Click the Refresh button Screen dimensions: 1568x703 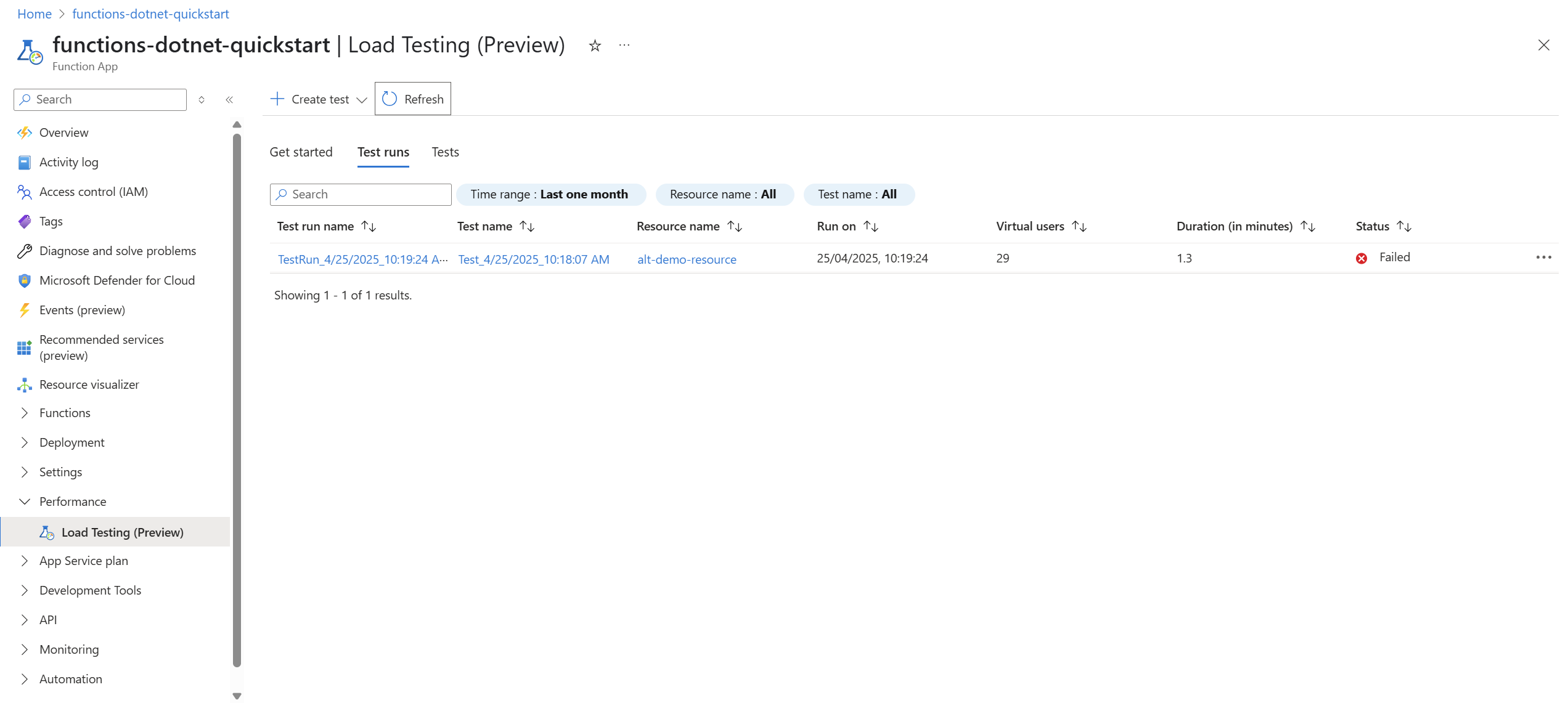pos(413,99)
